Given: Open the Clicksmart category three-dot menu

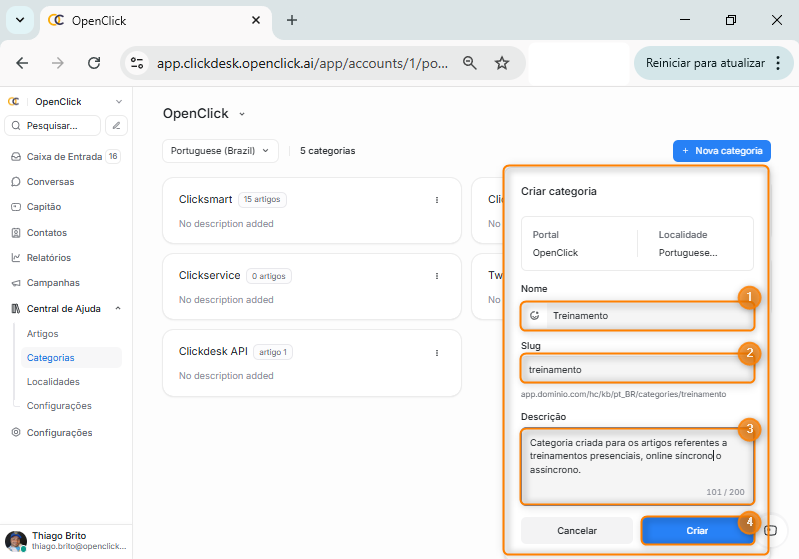Looking at the screenshot, I should 437,200.
